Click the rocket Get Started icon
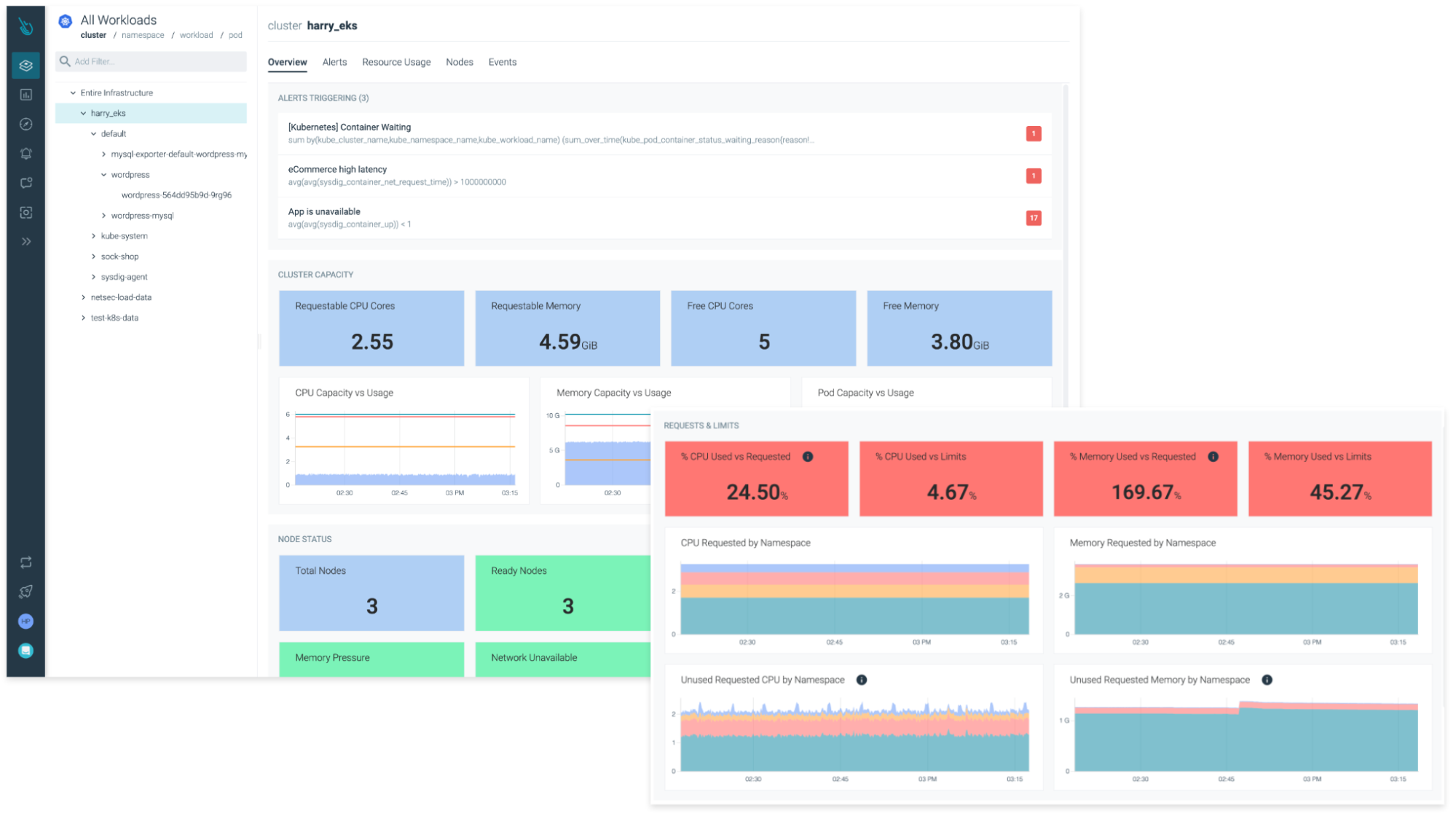 click(x=25, y=592)
